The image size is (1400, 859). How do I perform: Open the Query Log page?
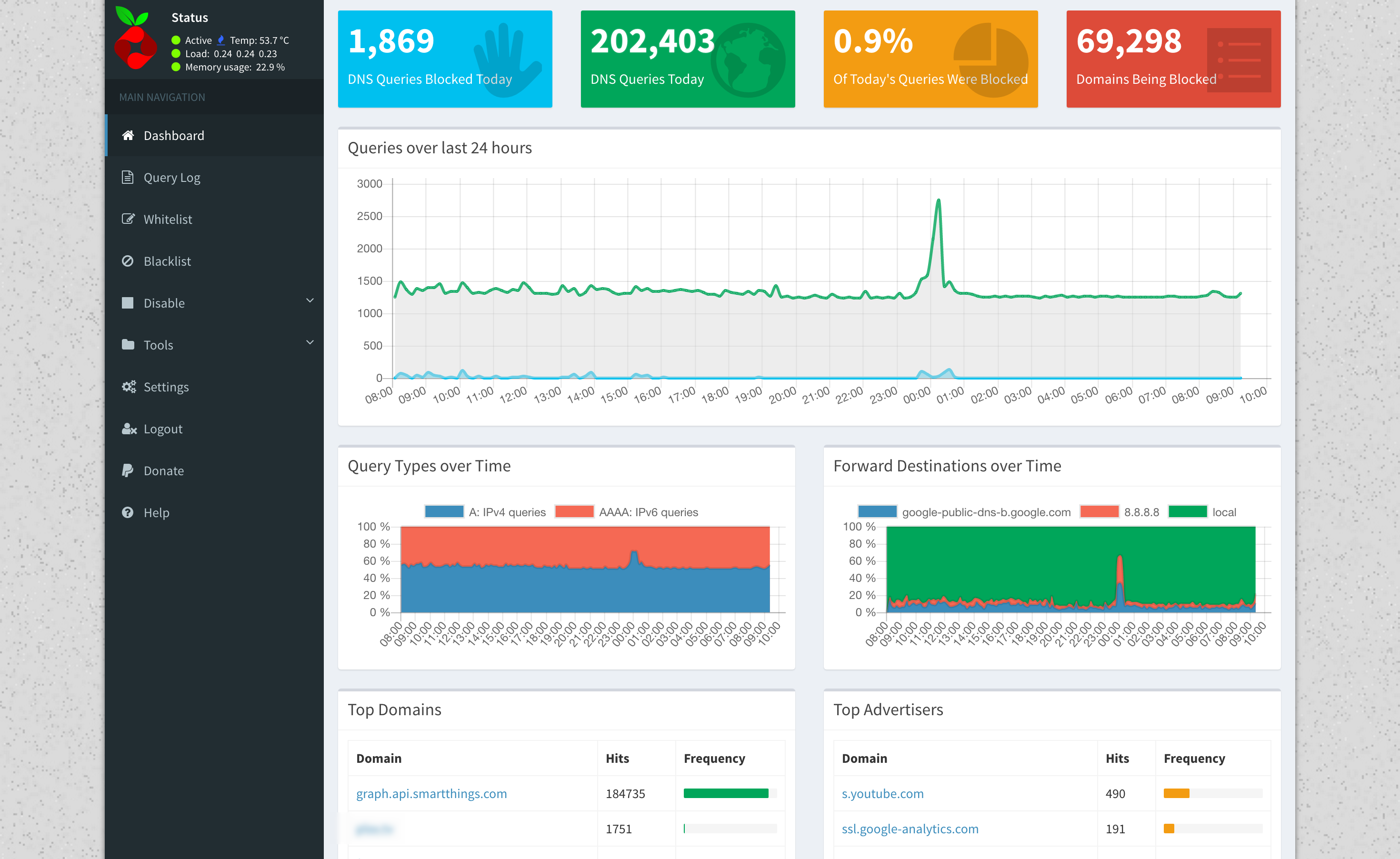(x=215, y=177)
